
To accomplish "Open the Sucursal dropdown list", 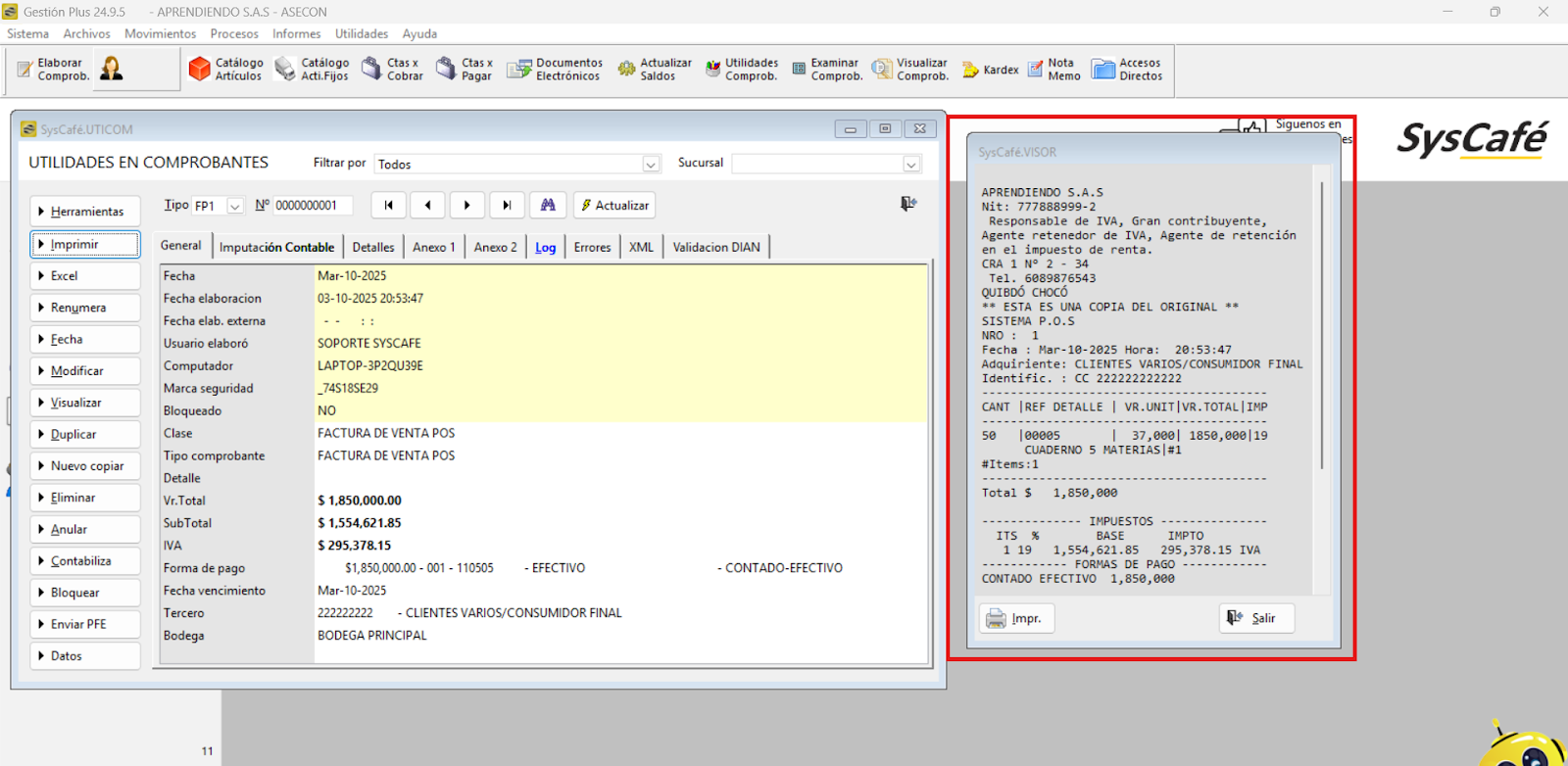I will click(x=911, y=165).
